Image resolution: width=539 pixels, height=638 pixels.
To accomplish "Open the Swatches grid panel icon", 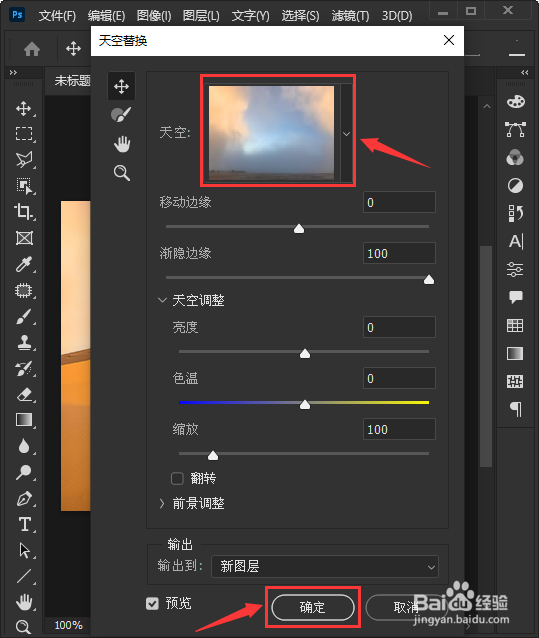I will (515, 326).
